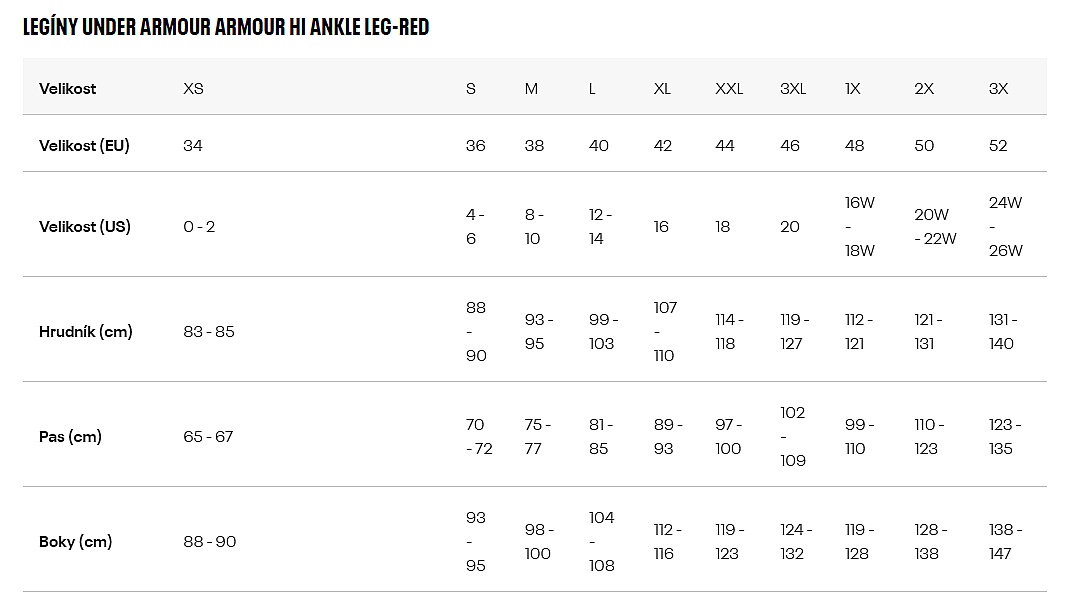Click the waist measurement 65 - 67 cell
This screenshot has height=608, width=1077.
pyautogui.click(x=208, y=437)
